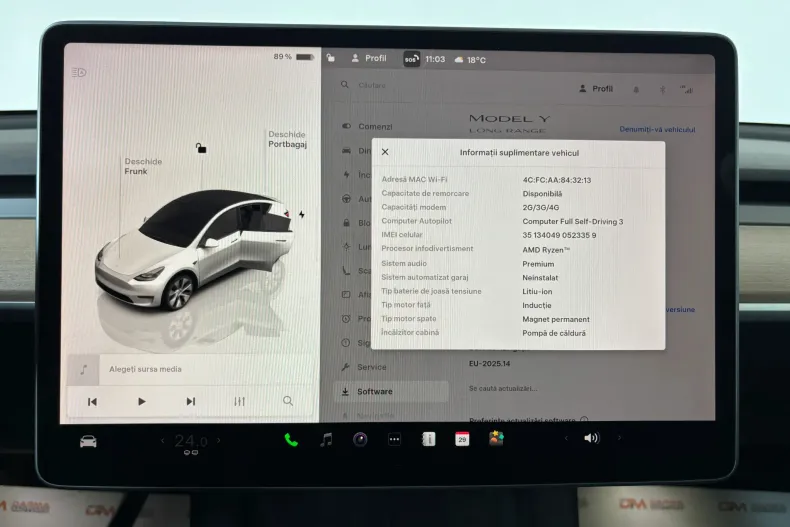Tap the IMEI celular number
Image resolution: width=790 pixels, height=527 pixels.
559,235
